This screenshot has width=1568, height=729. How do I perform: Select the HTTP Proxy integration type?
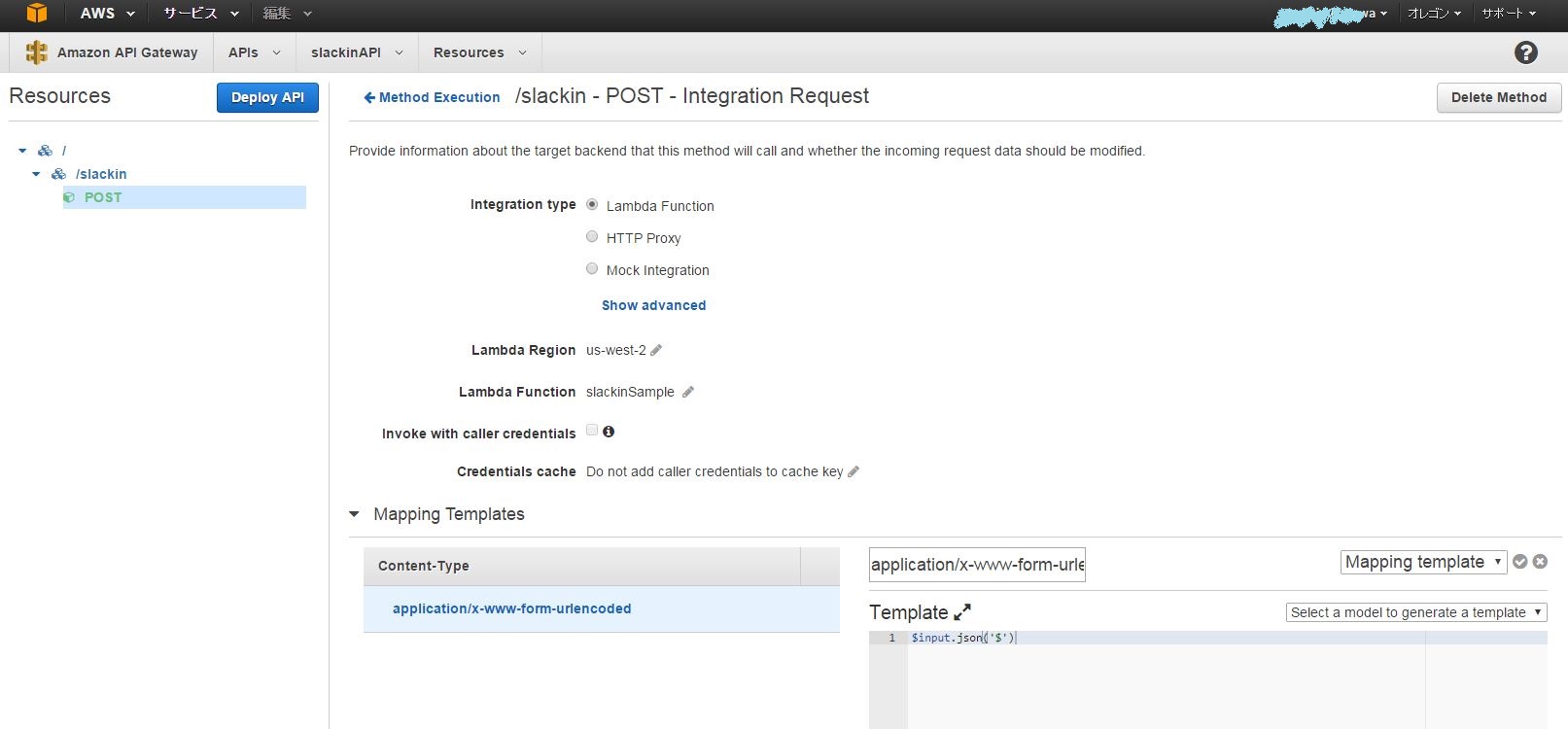pos(592,237)
